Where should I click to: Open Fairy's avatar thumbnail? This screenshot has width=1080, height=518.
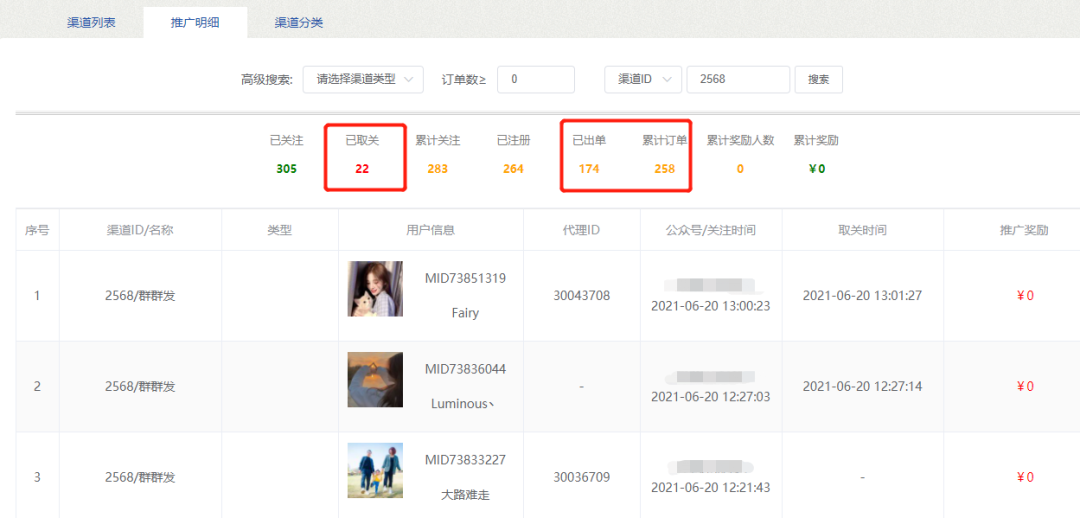[375, 289]
